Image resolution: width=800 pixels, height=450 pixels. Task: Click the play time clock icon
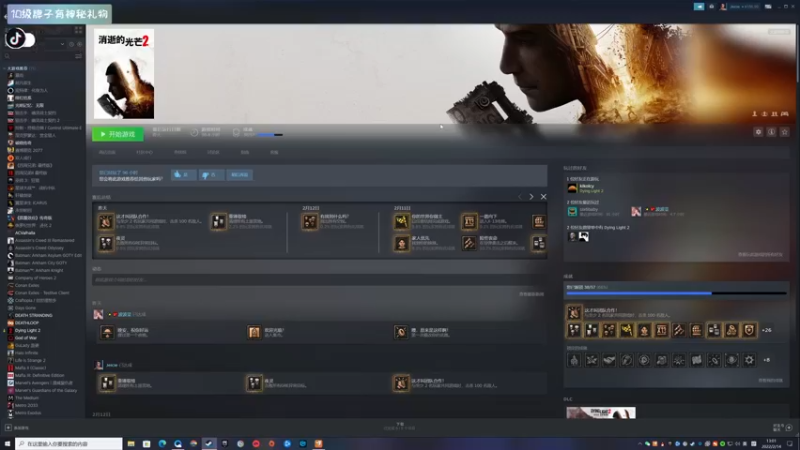tap(194, 133)
